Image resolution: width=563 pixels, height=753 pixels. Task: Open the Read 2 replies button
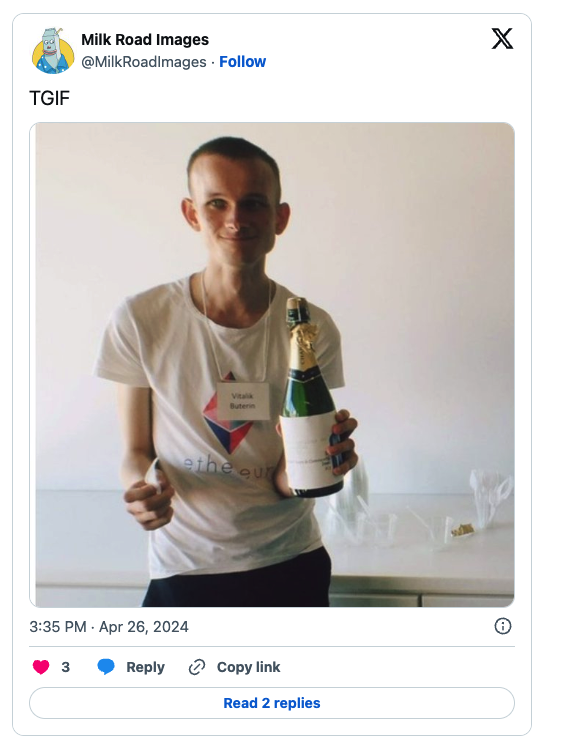pos(272,703)
